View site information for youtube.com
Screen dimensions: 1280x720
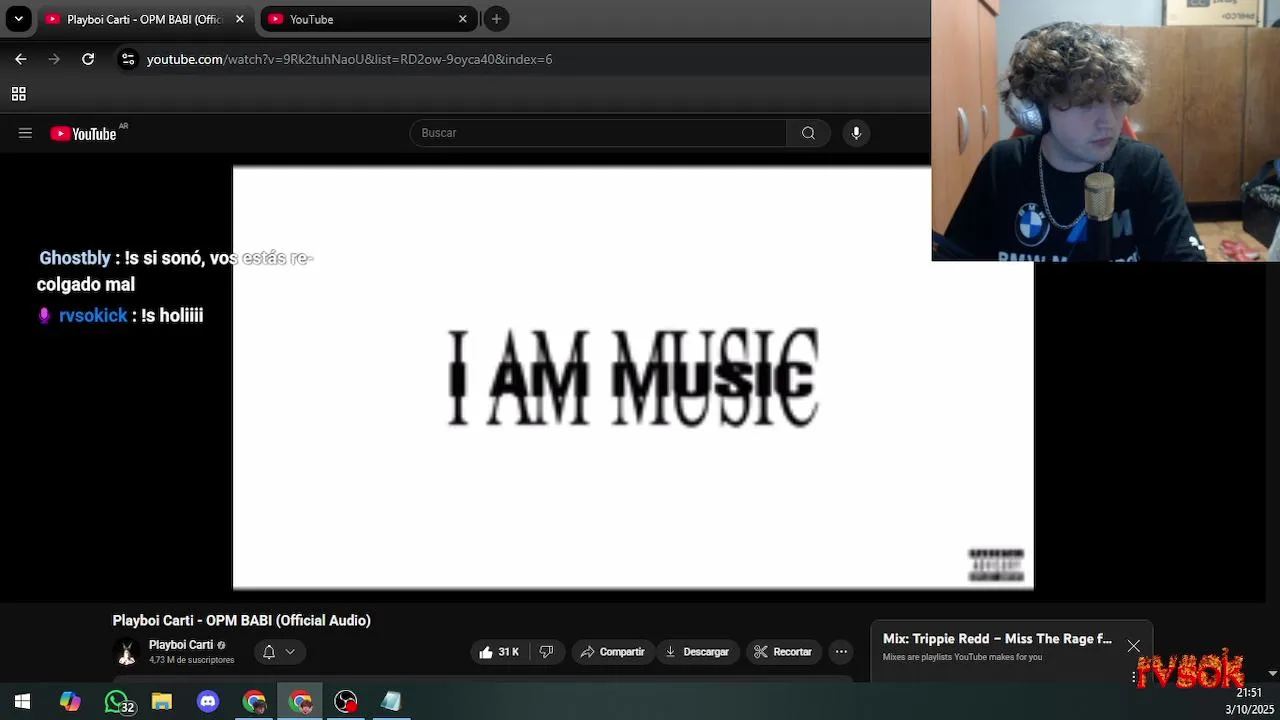pyautogui.click(x=128, y=59)
